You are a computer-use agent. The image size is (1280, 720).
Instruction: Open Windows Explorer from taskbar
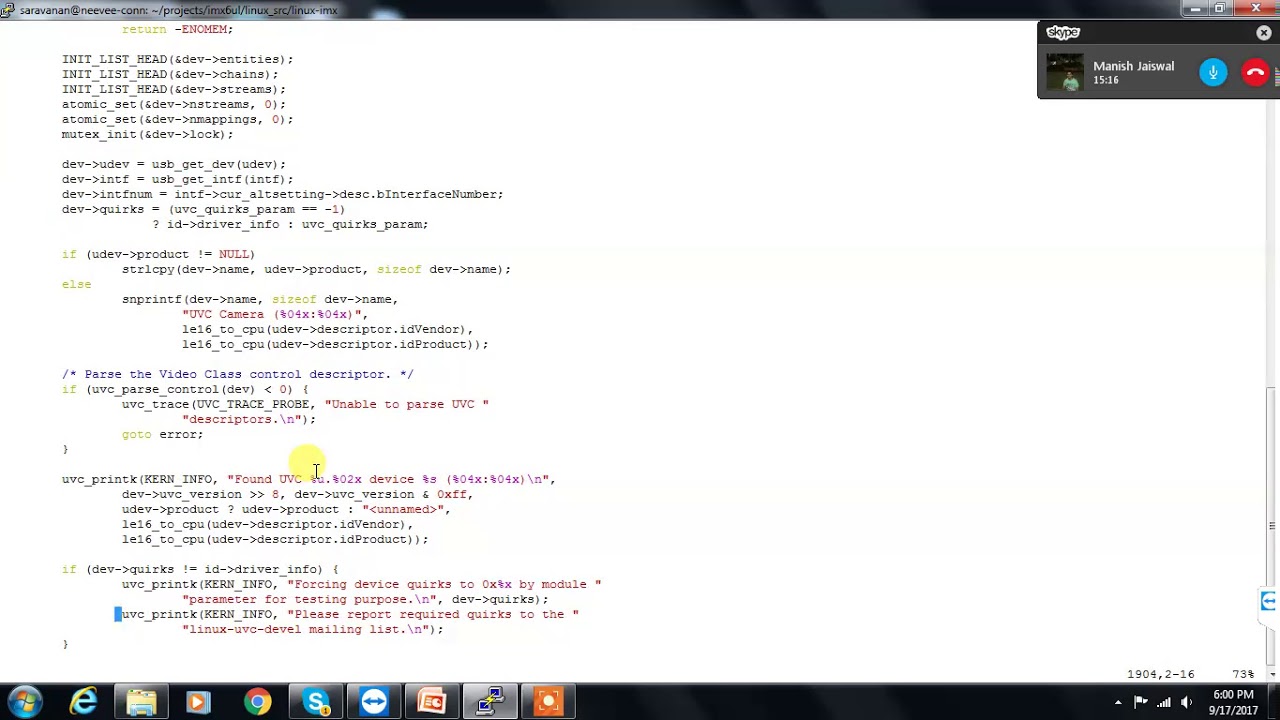[x=141, y=702]
